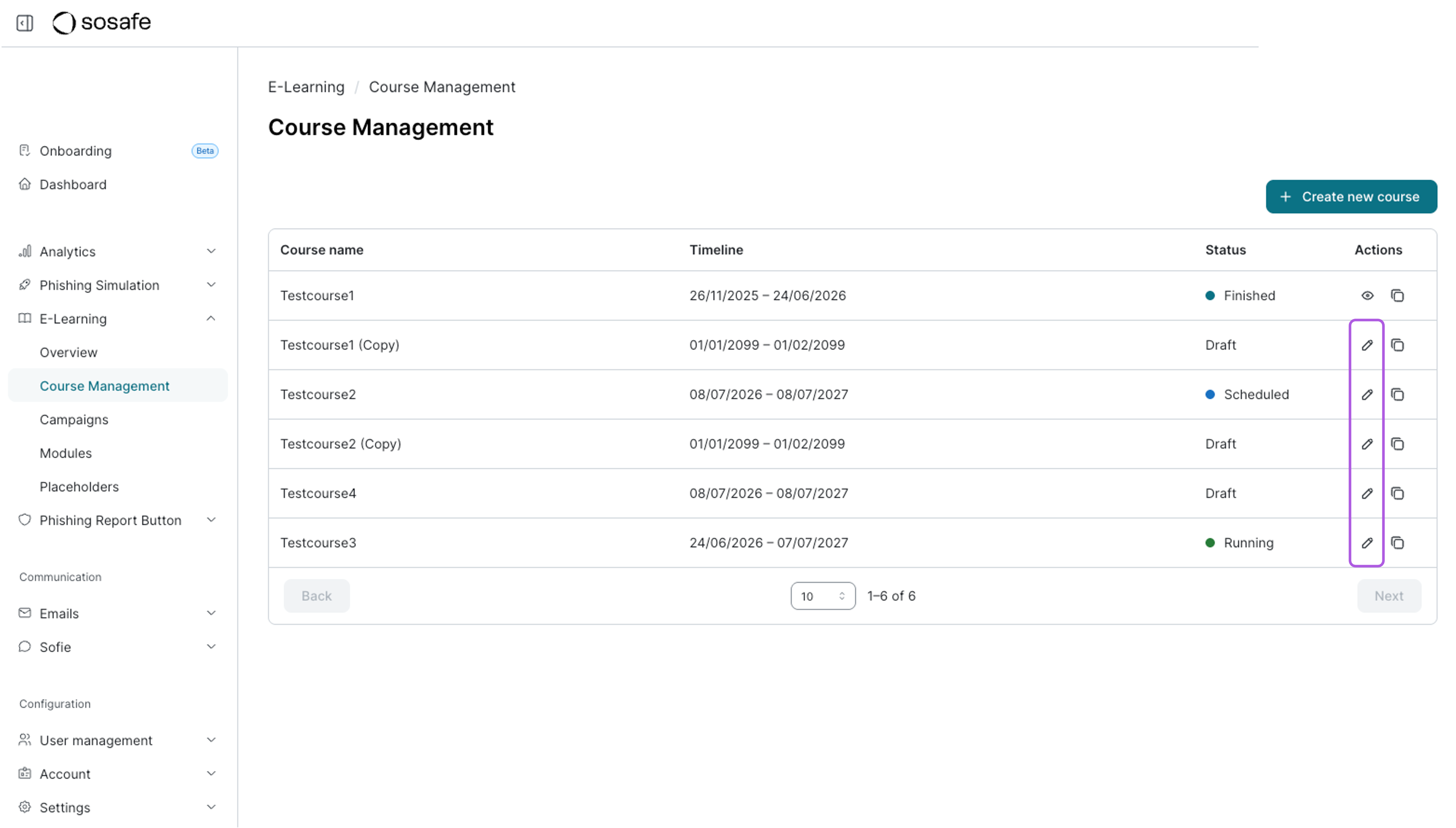Click the User management people icon
This screenshot has height=828, width=1456.
pyautogui.click(x=25, y=740)
